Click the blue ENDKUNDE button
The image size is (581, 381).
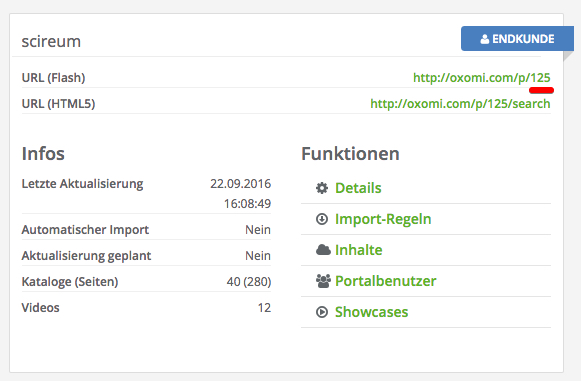[x=517, y=39]
